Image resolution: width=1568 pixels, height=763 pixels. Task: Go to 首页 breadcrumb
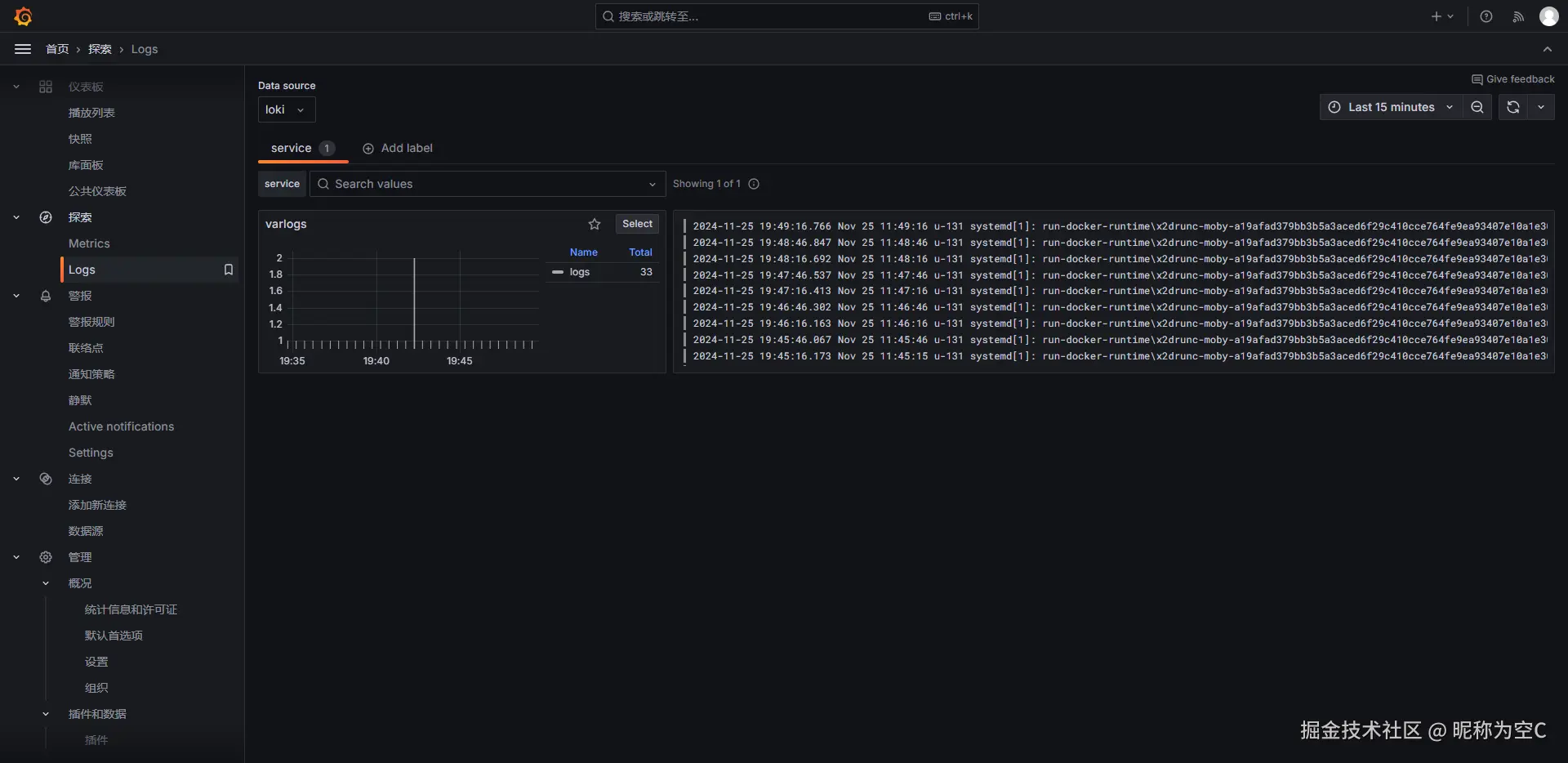click(57, 49)
